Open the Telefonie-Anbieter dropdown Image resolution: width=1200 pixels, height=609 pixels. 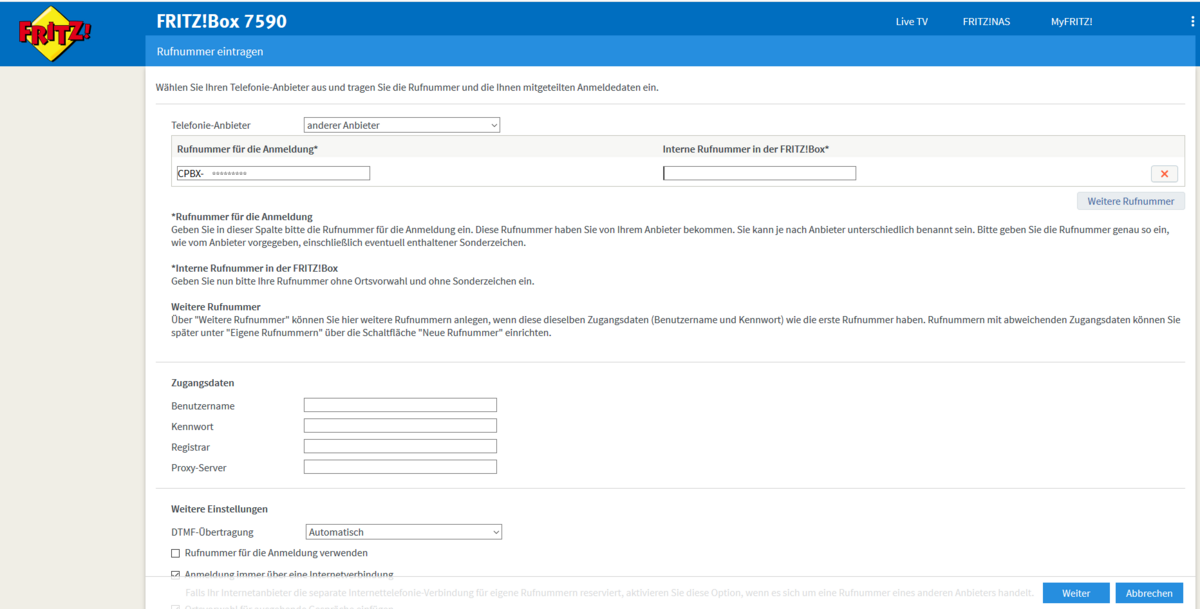[401, 125]
